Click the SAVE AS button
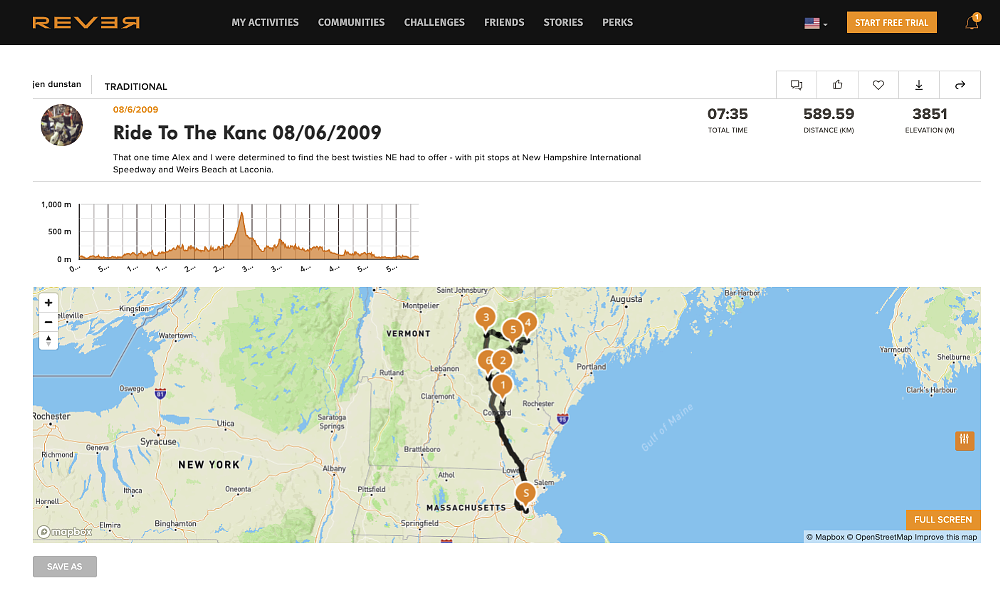The width and height of the screenshot is (1000, 605). coord(64,566)
